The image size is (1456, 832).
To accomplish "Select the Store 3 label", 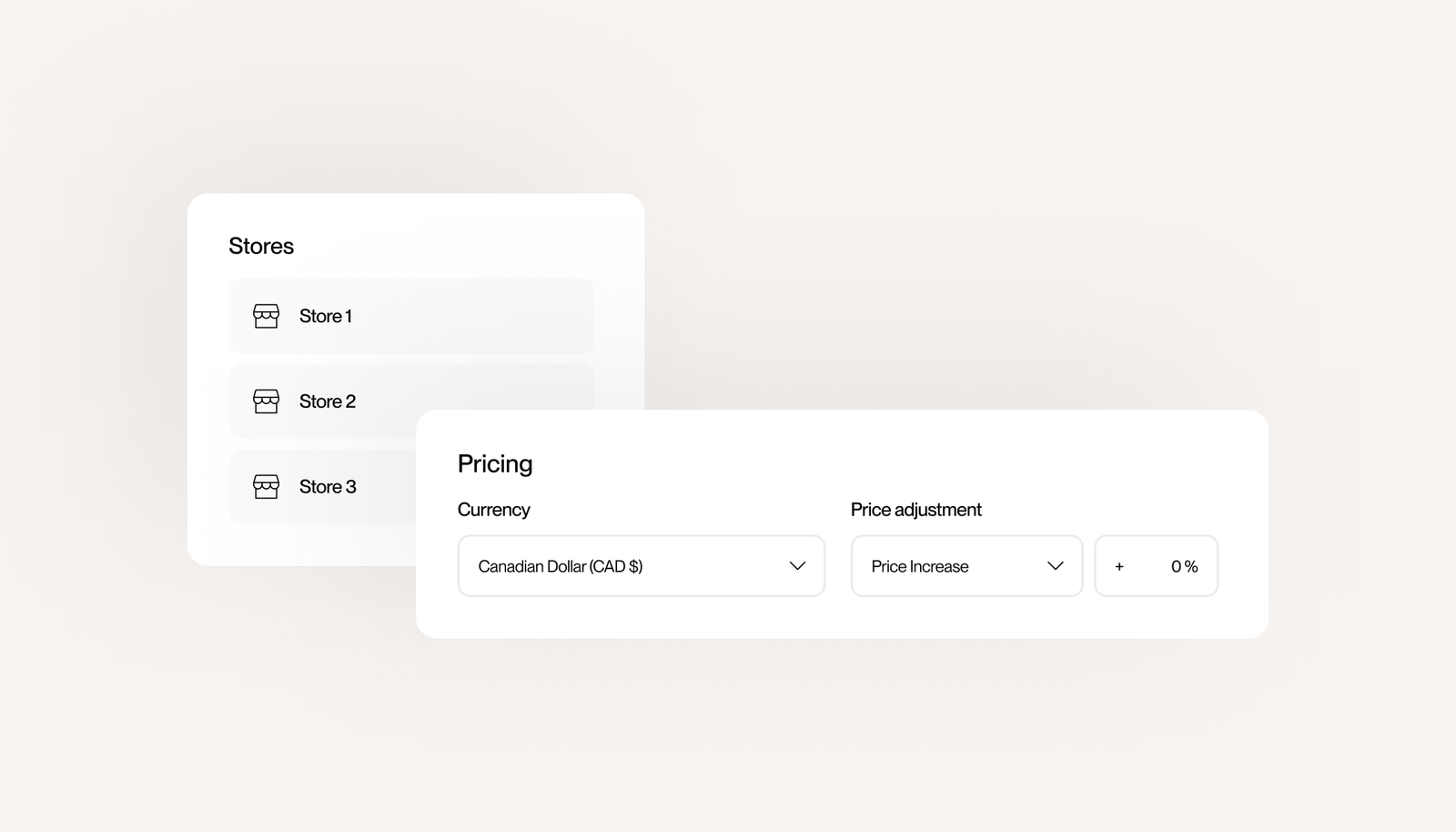I will click(328, 487).
